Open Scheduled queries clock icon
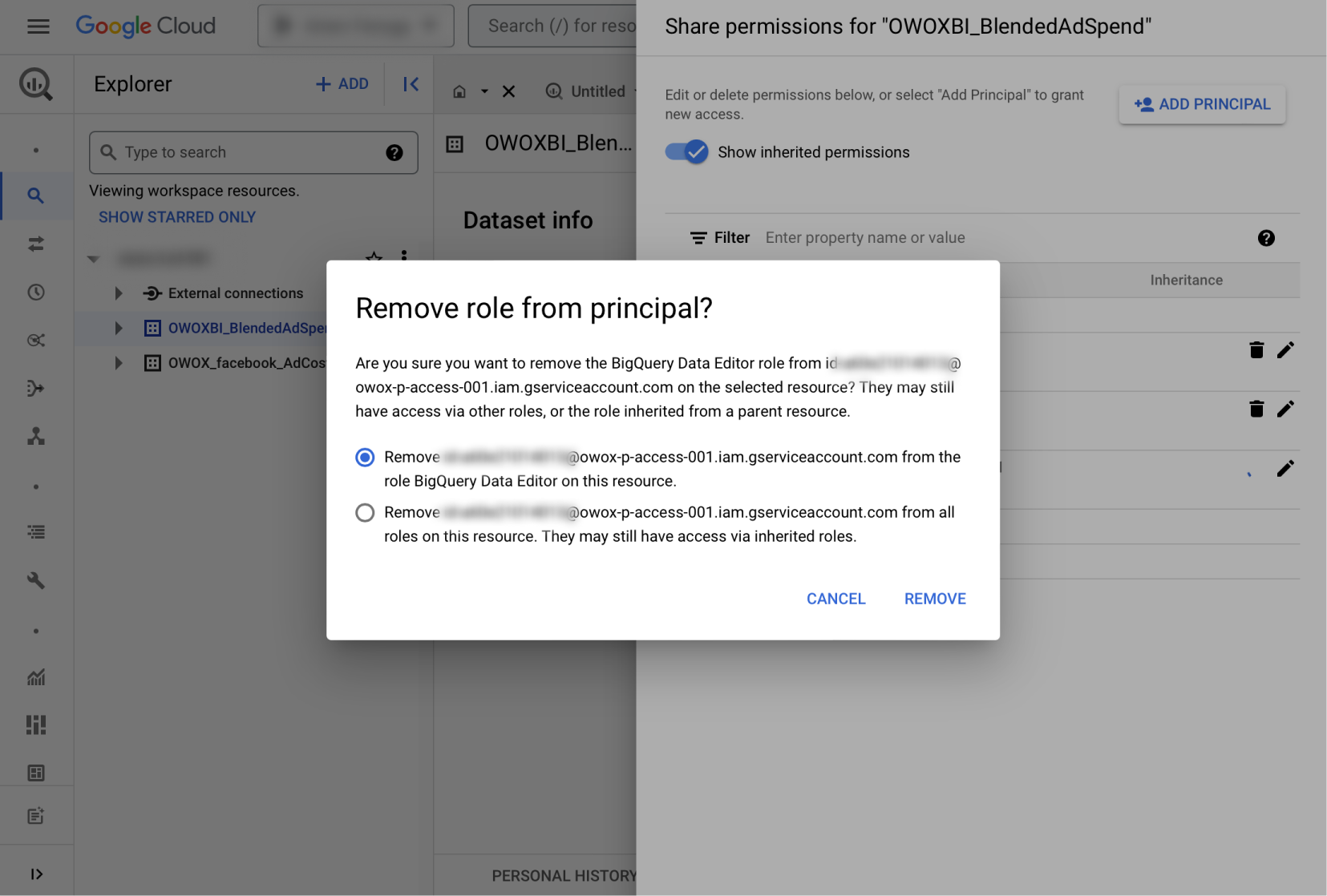The height and width of the screenshot is (896, 1327). click(36, 292)
